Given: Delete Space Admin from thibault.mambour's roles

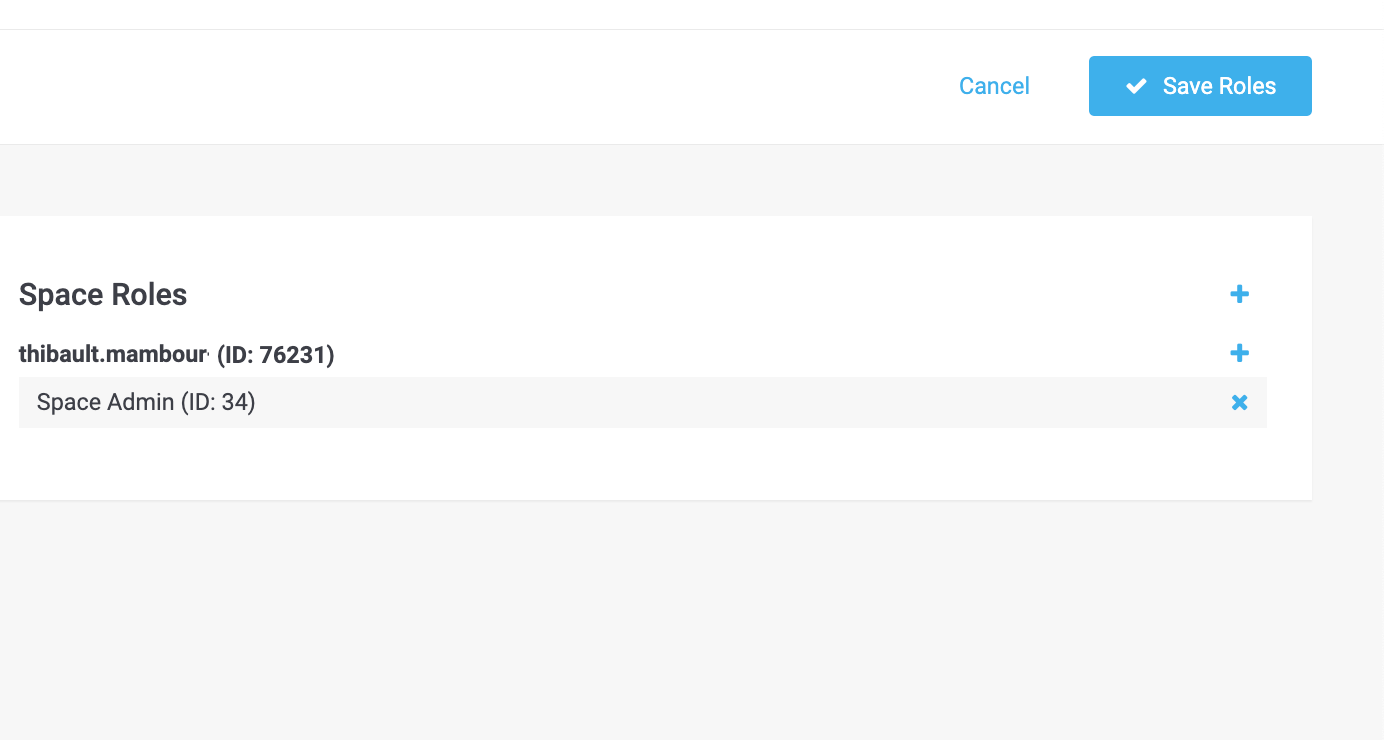Looking at the screenshot, I should click(1239, 403).
